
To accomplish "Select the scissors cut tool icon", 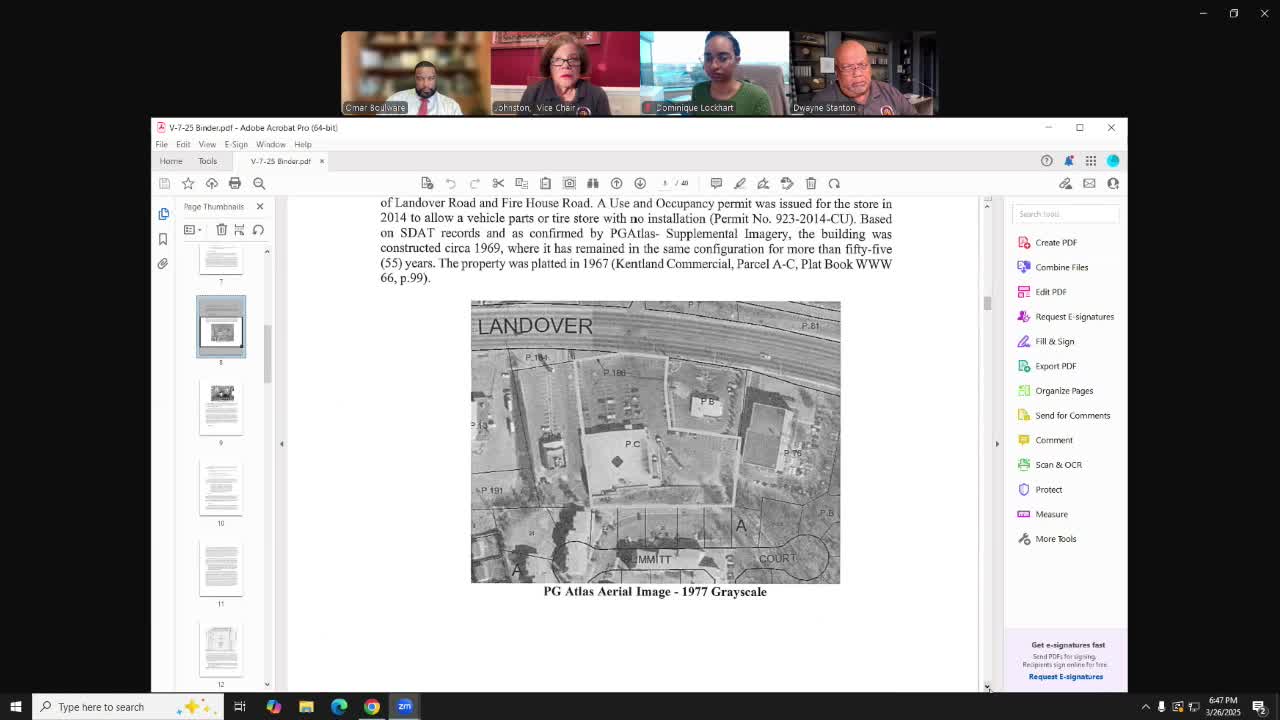I will (x=498, y=183).
